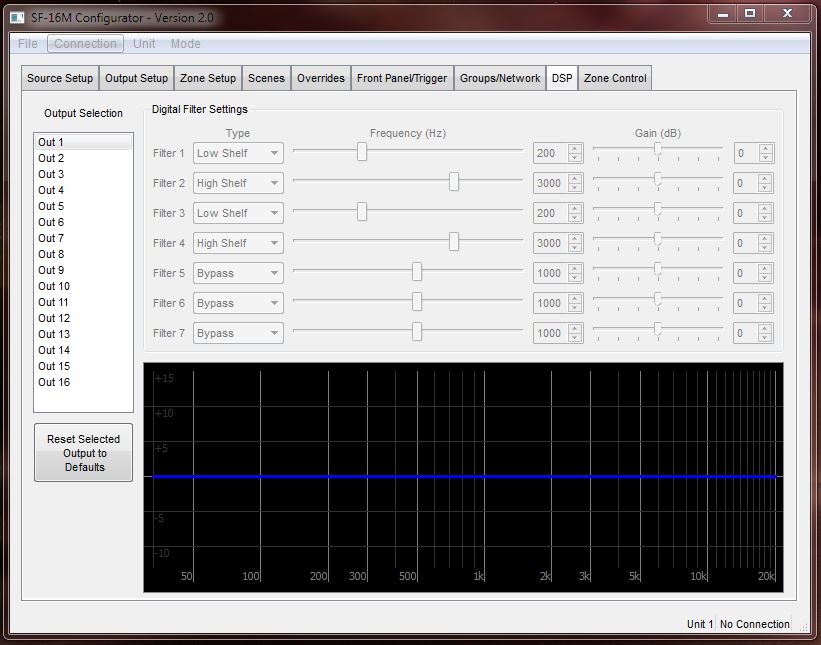
Task: Select Out 16 output entry
Action: tap(83, 382)
